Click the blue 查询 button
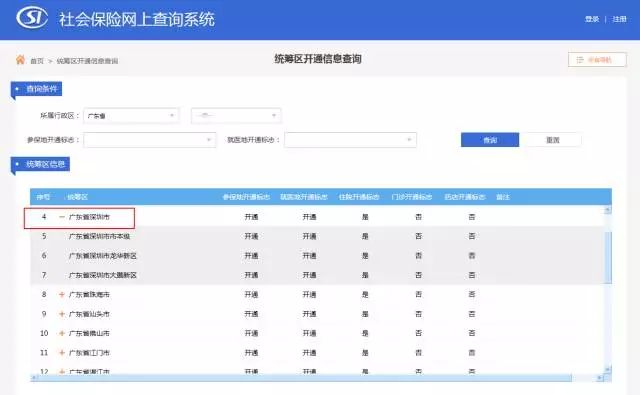The width and height of the screenshot is (640, 395). coord(490,140)
